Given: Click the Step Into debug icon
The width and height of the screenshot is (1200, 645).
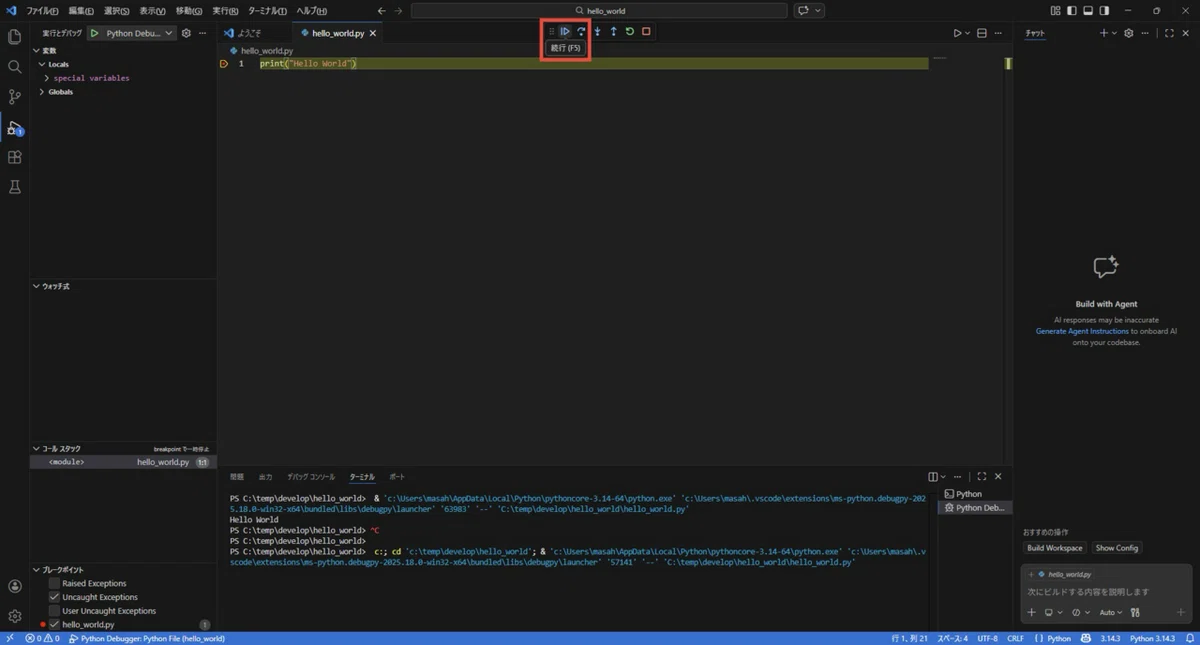Looking at the screenshot, I should pyautogui.click(x=597, y=32).
